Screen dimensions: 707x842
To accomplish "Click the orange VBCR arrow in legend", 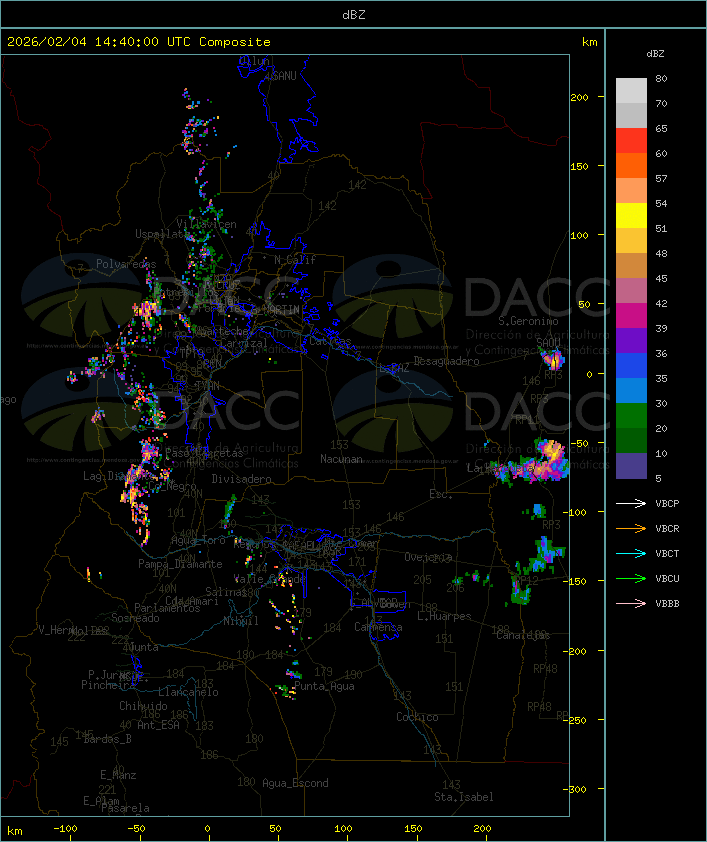I will (x=631, y=528).
